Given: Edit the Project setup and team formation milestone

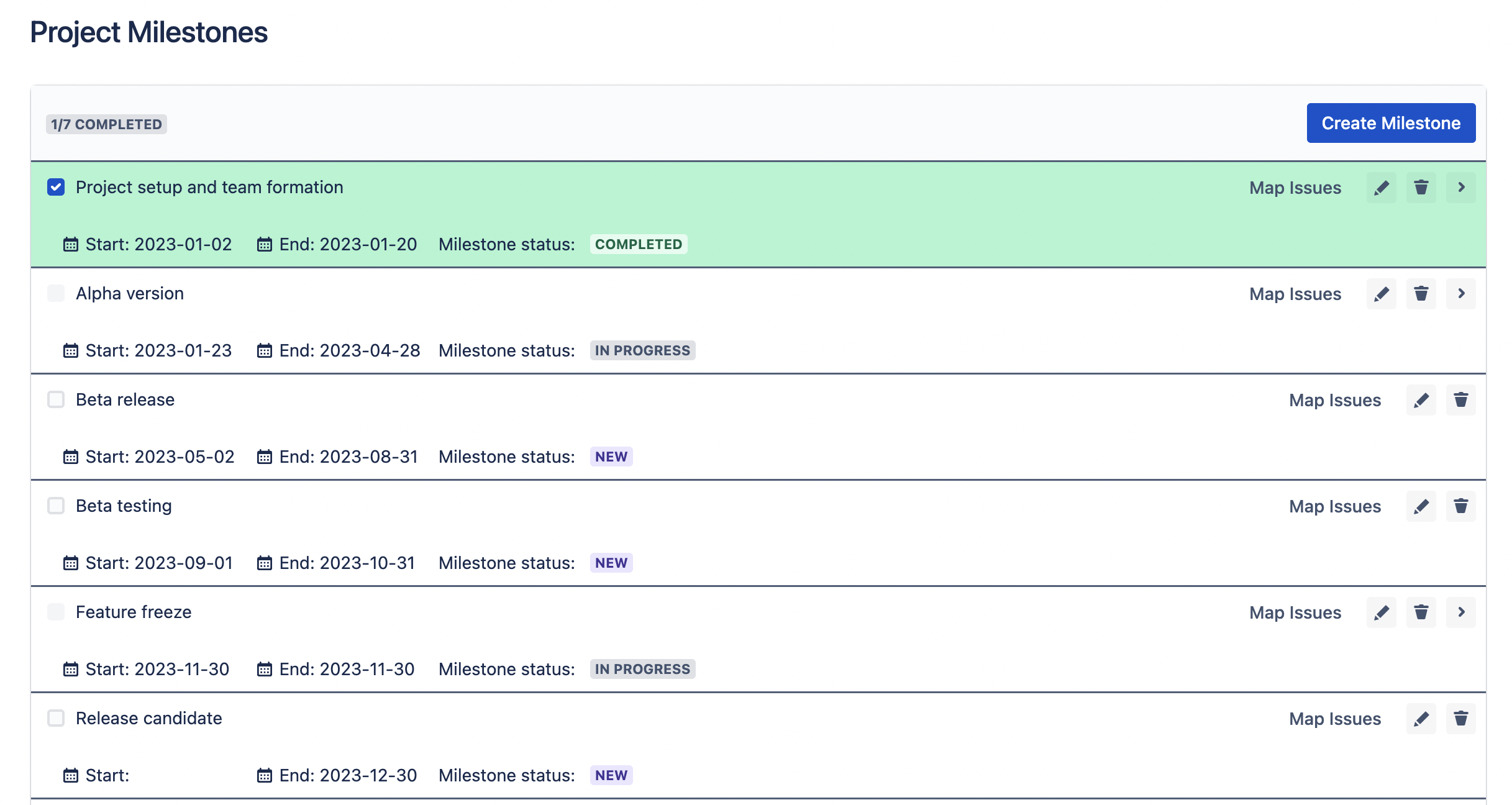Looking at the screenshot, I should [x=1381, y=188].
